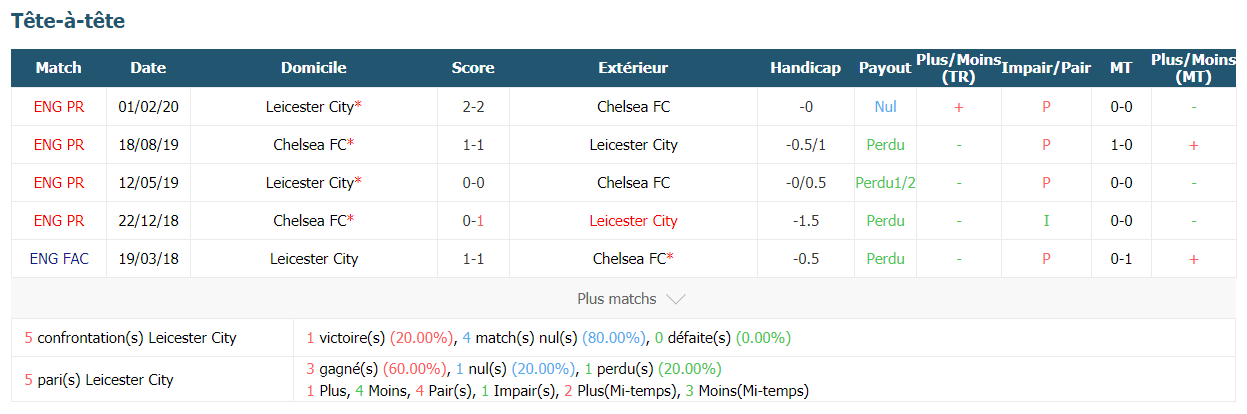Open ENG FAC competition link
The width and height of the screenshot is (1247, 414).
tap(59, 259)
